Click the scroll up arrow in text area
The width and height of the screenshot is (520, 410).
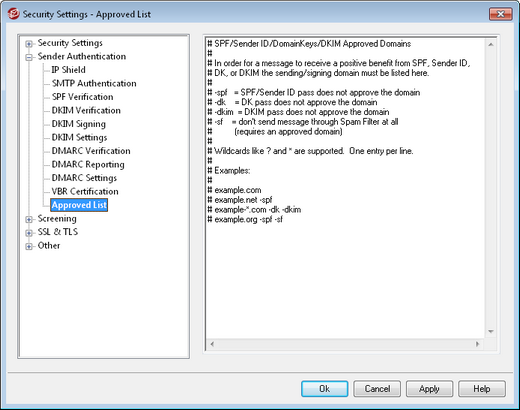[x=491, y=44]
